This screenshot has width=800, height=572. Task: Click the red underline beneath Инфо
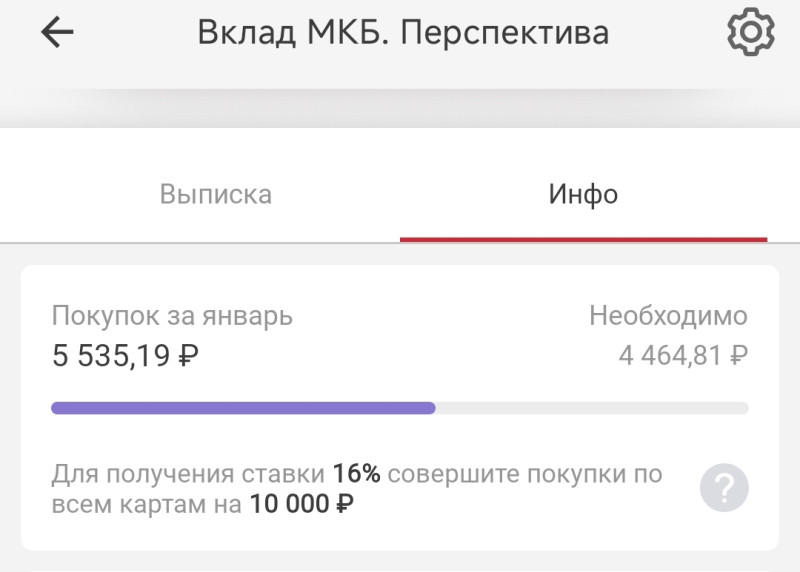point(583,240)
